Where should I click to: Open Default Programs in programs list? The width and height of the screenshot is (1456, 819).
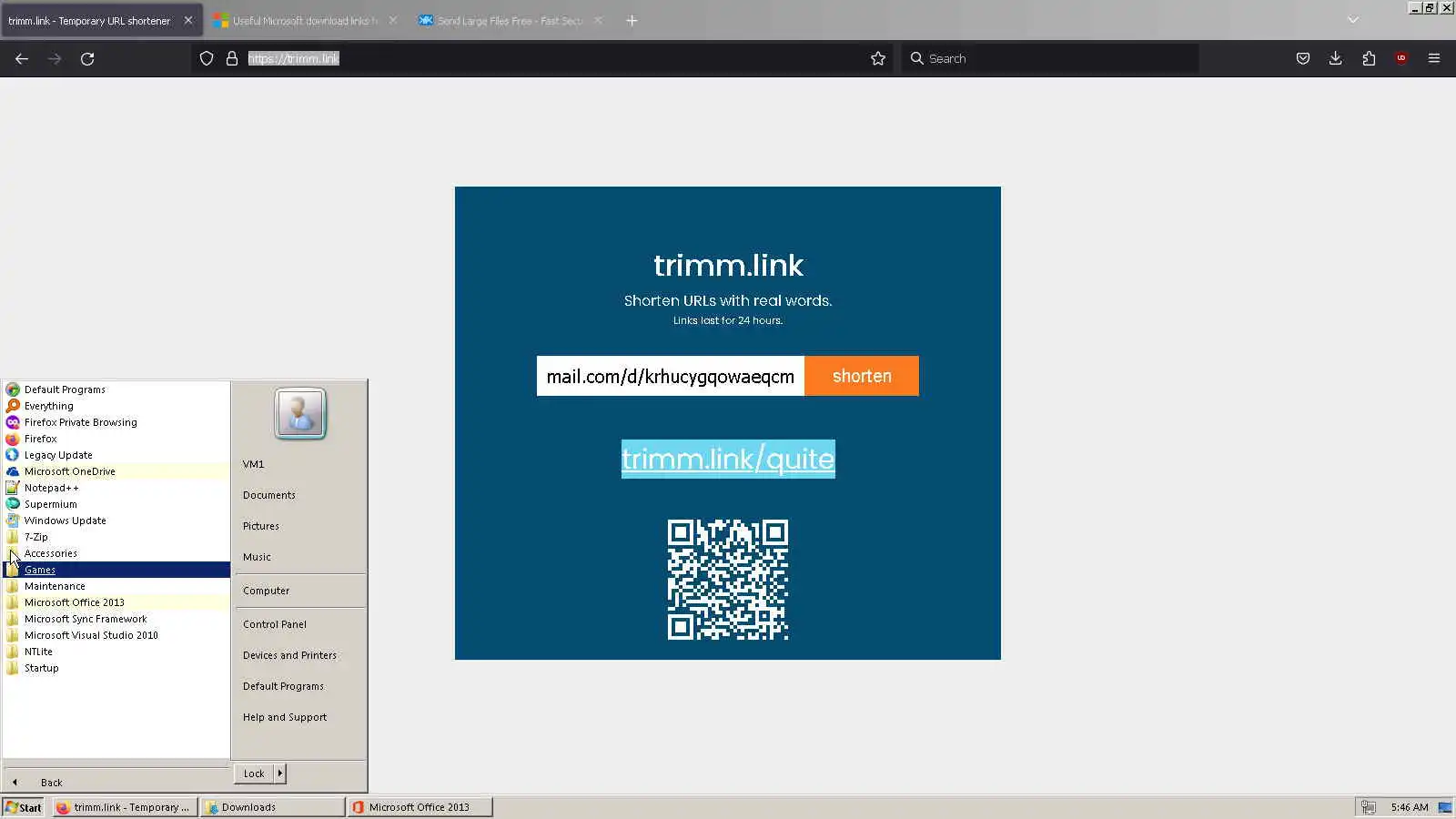116,389
